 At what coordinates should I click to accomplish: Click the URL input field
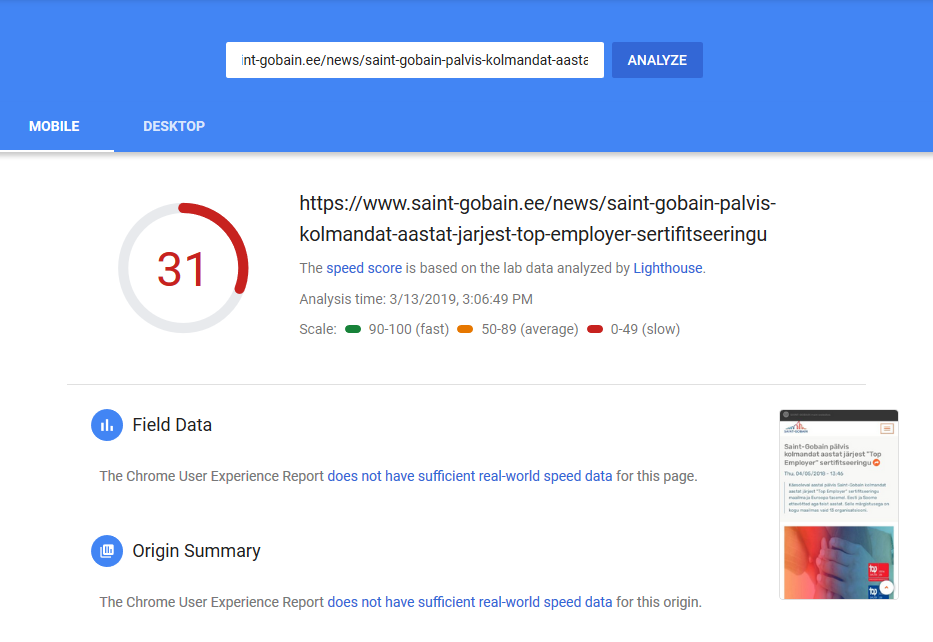[415, 60]
